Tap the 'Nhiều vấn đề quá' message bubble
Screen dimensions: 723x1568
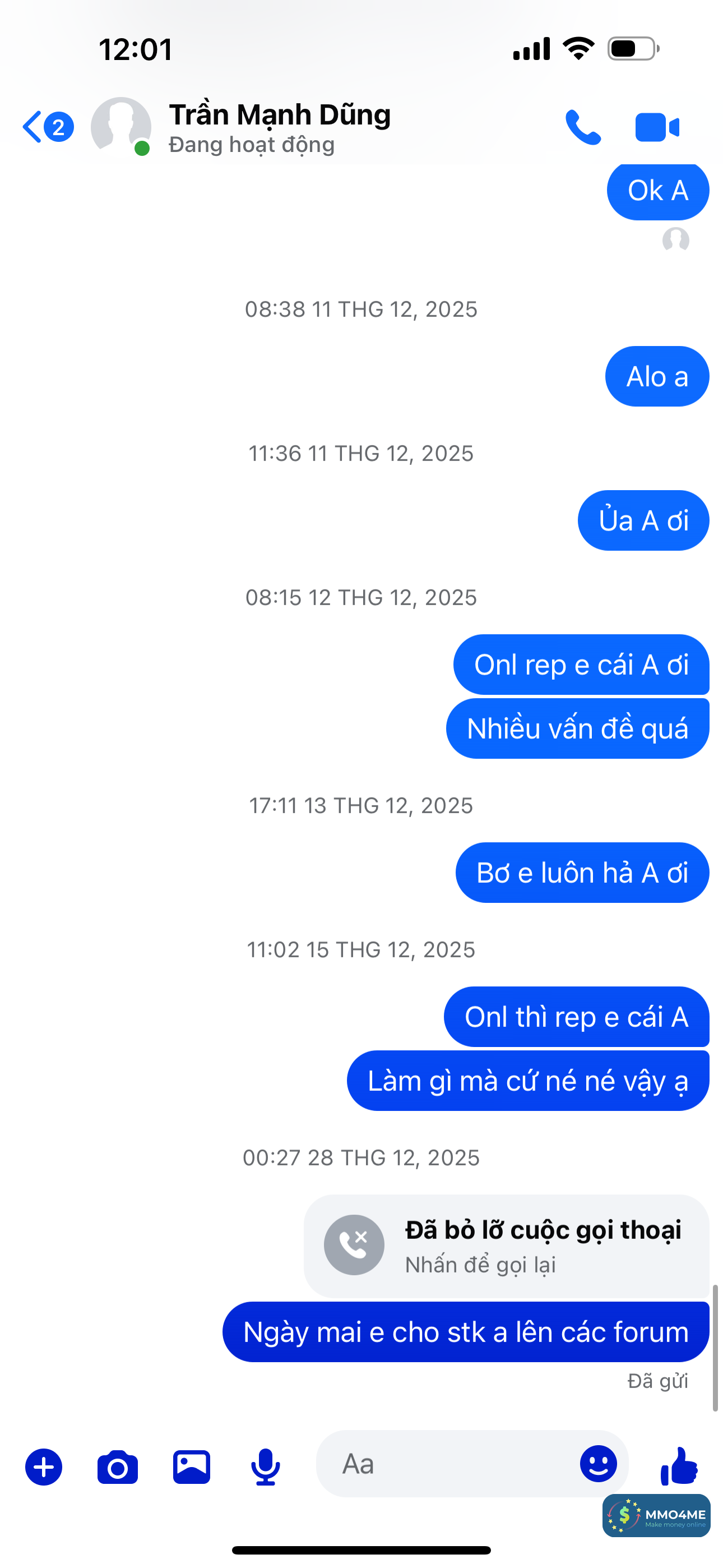(577, 728)
